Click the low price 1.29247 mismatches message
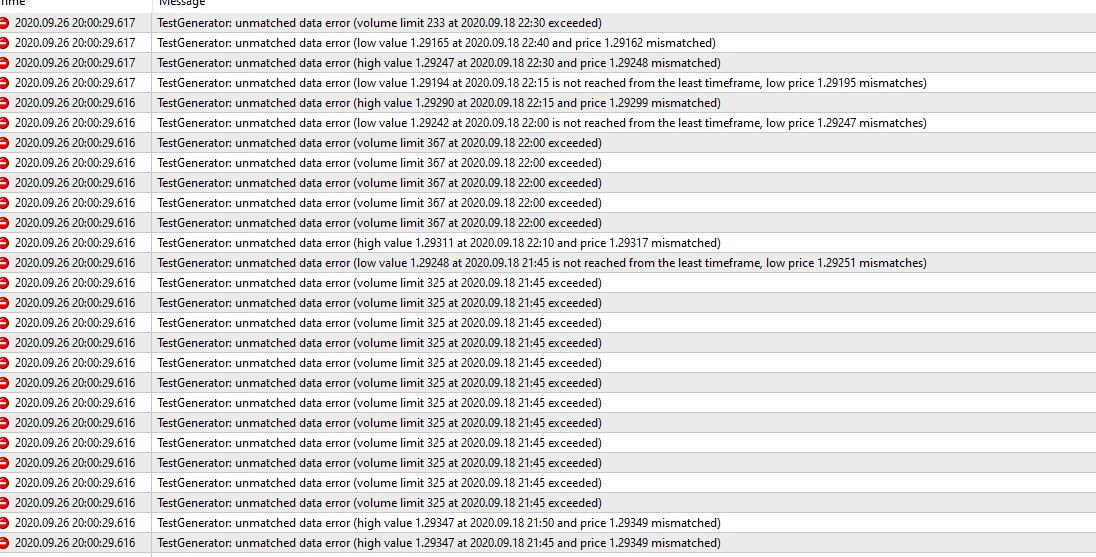This screenshot has height=557, width=1096. click(x=541, y=123)
